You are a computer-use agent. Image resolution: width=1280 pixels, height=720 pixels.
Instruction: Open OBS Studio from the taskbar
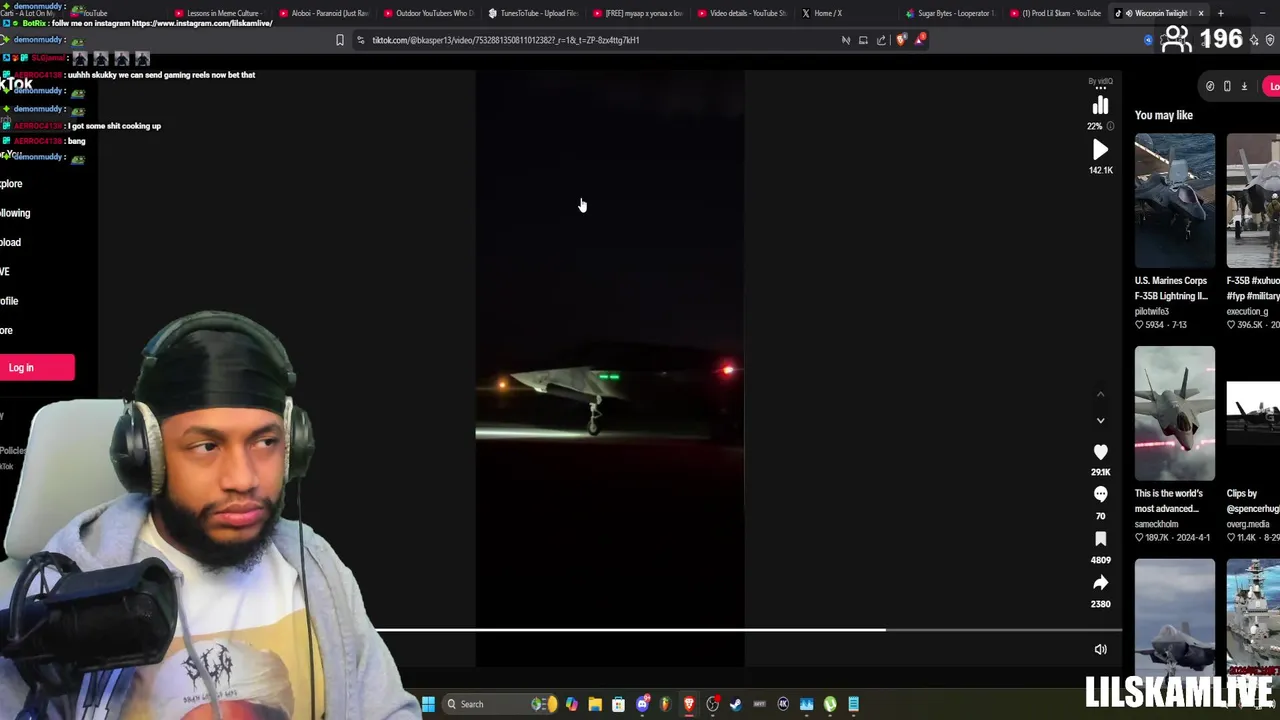(713, 704)
